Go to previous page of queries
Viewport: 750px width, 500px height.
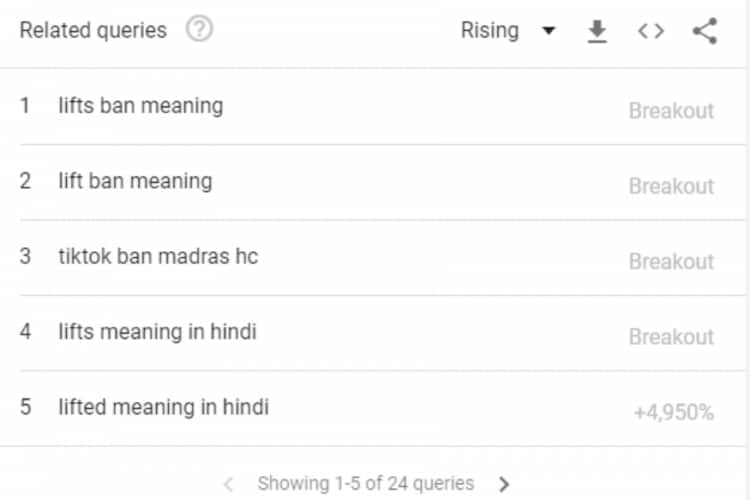pyautogui.click(x=228, y=484)
